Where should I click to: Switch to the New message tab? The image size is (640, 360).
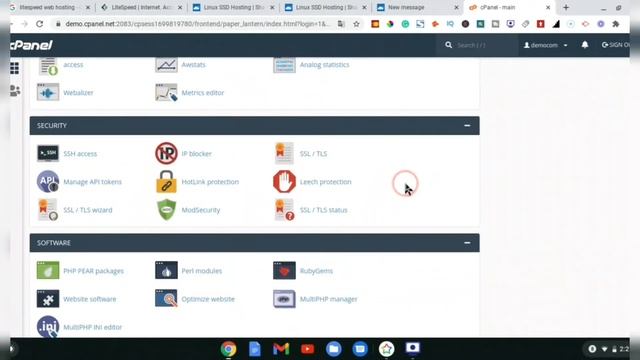pyautogui.click(x=417, y=7)
